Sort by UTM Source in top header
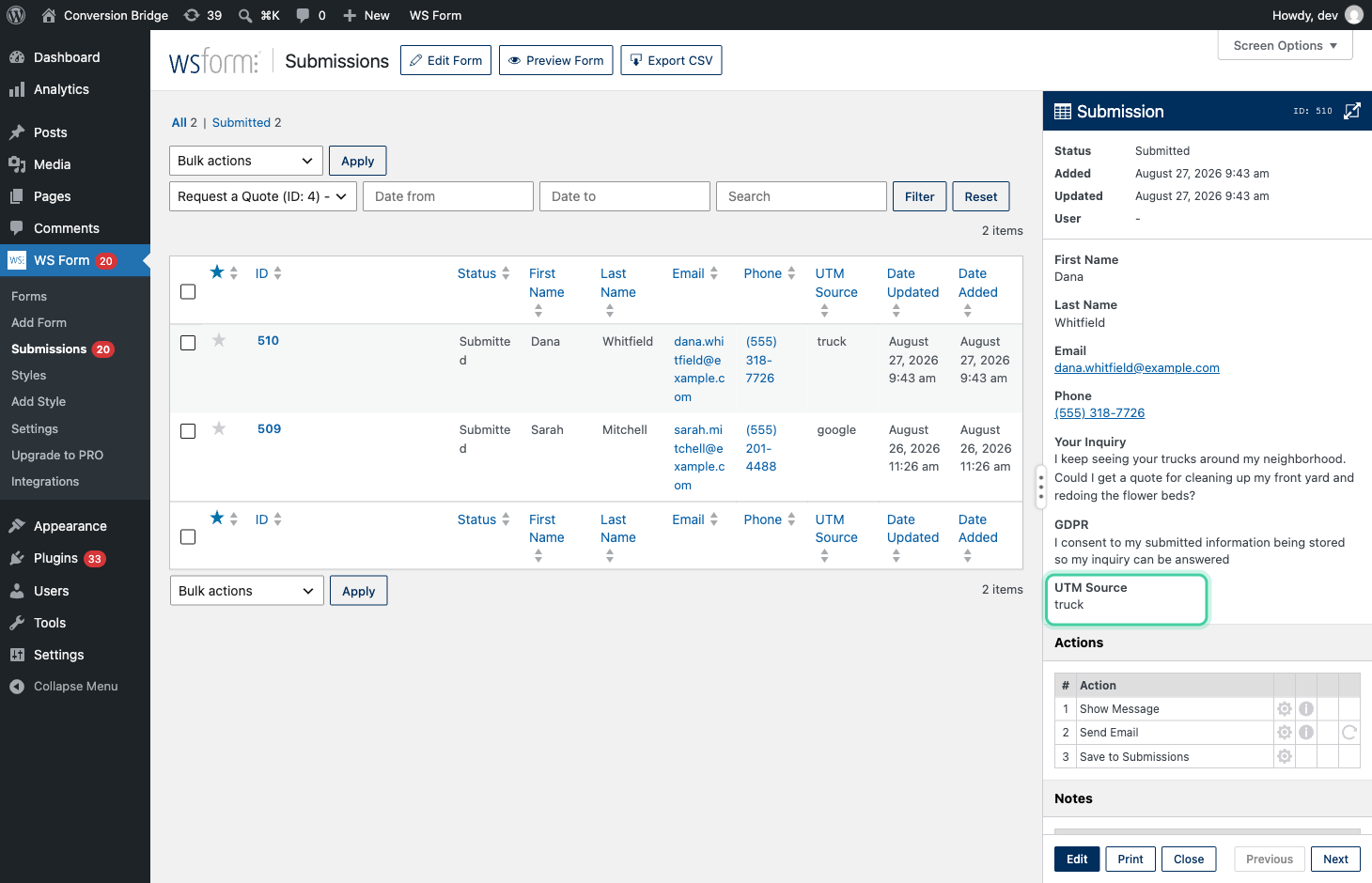 tap(836, 292)
